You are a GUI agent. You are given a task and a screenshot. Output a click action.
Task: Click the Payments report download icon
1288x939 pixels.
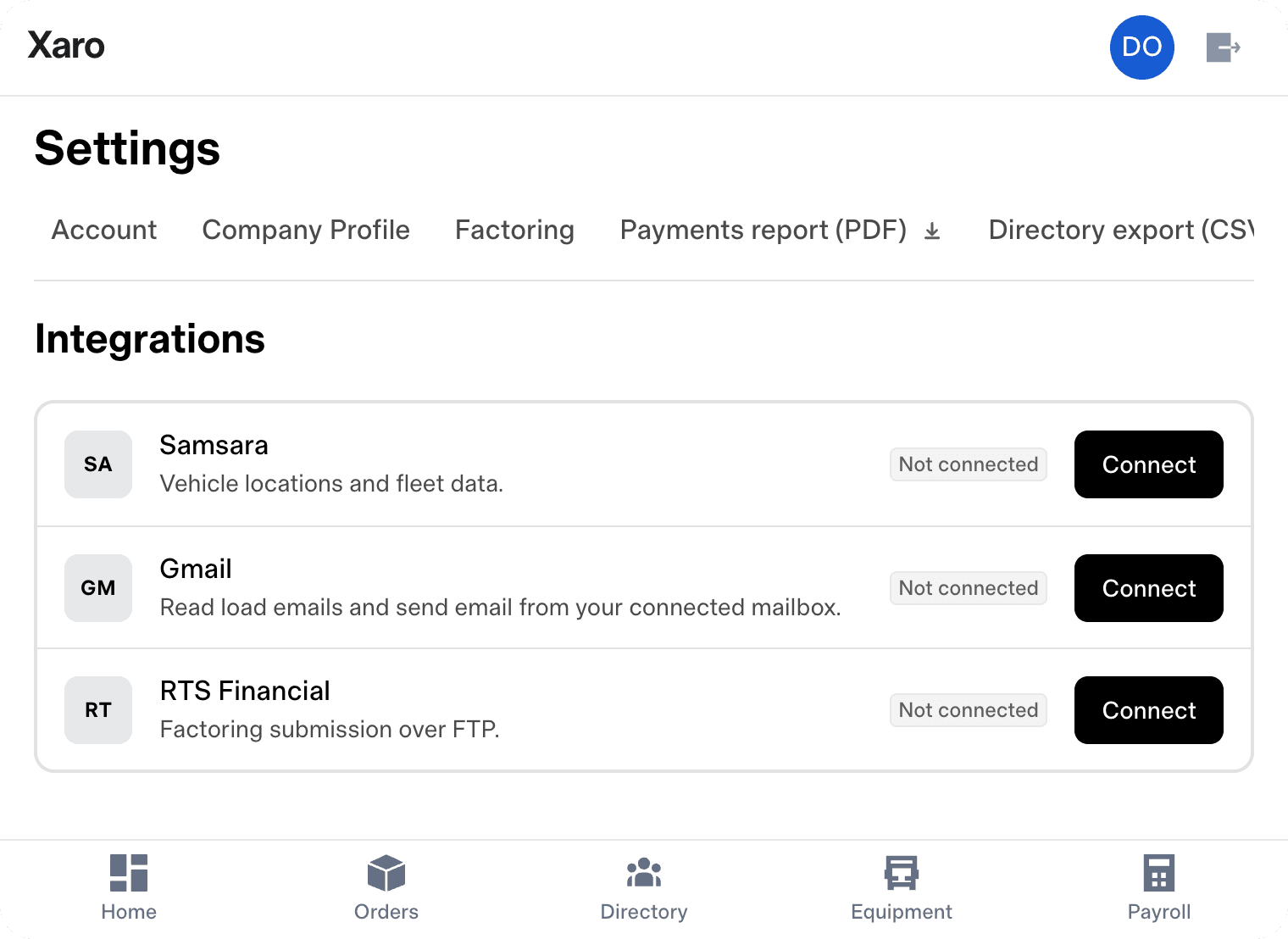coord(932,231)
